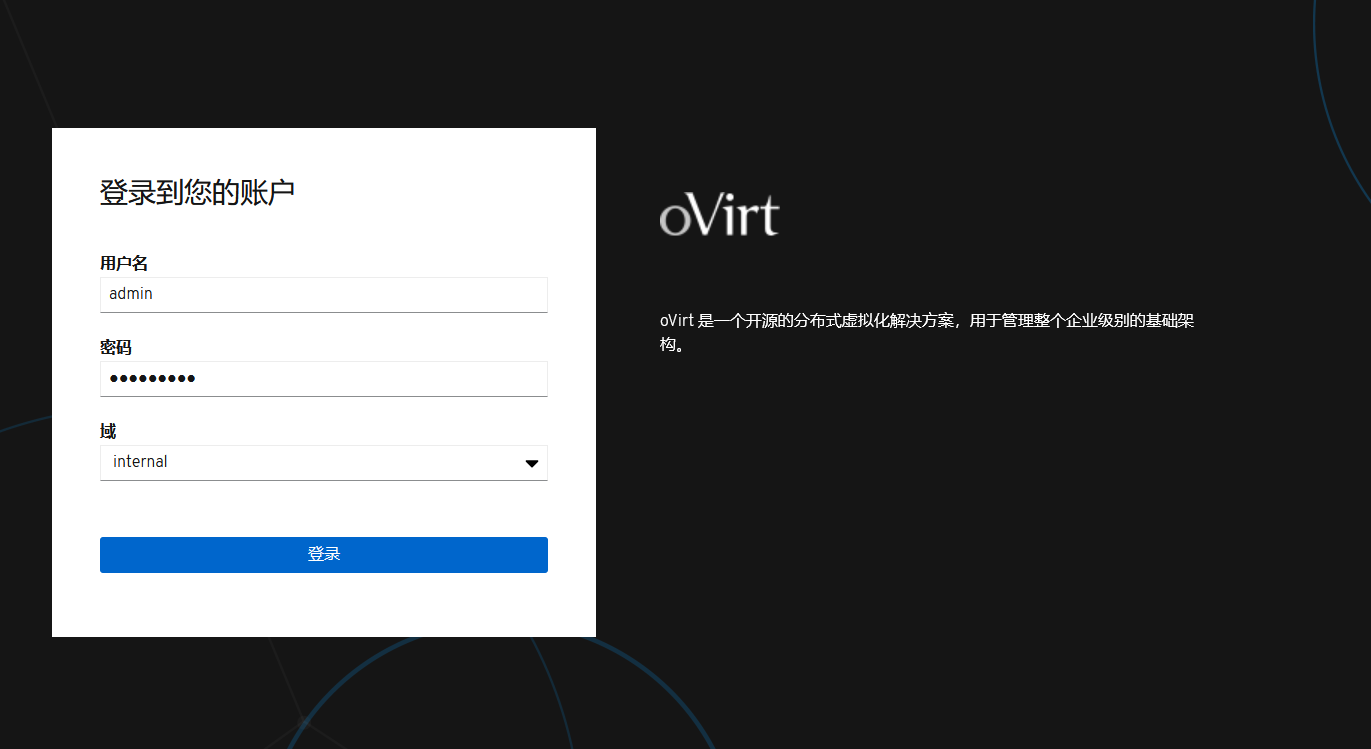This screenshot has height=749, width=1371.
Task: Click the 登录到您的账户 heading
Action: (197, 193)
